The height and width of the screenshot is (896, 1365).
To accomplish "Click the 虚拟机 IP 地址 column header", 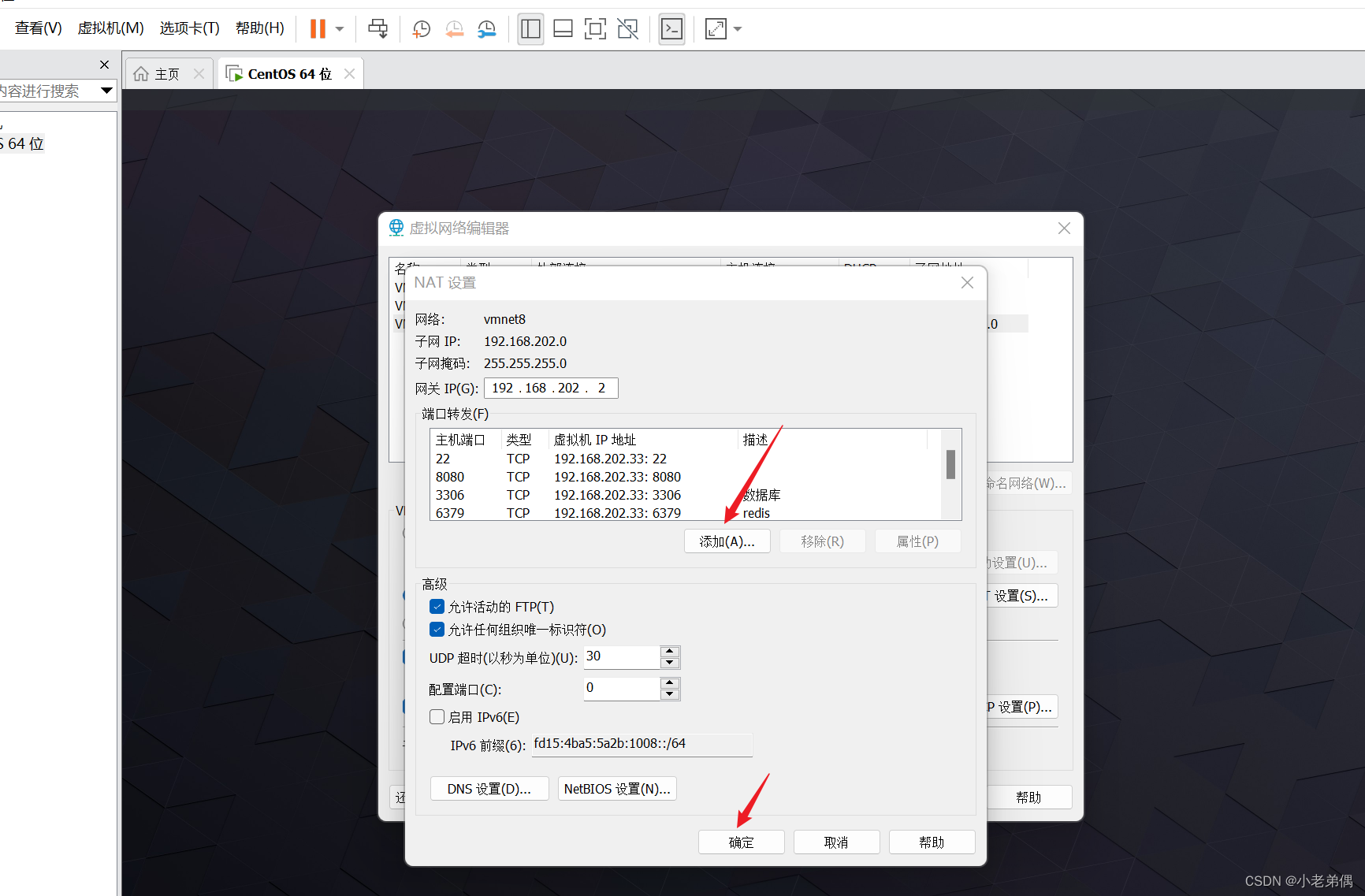I will 643,440.
